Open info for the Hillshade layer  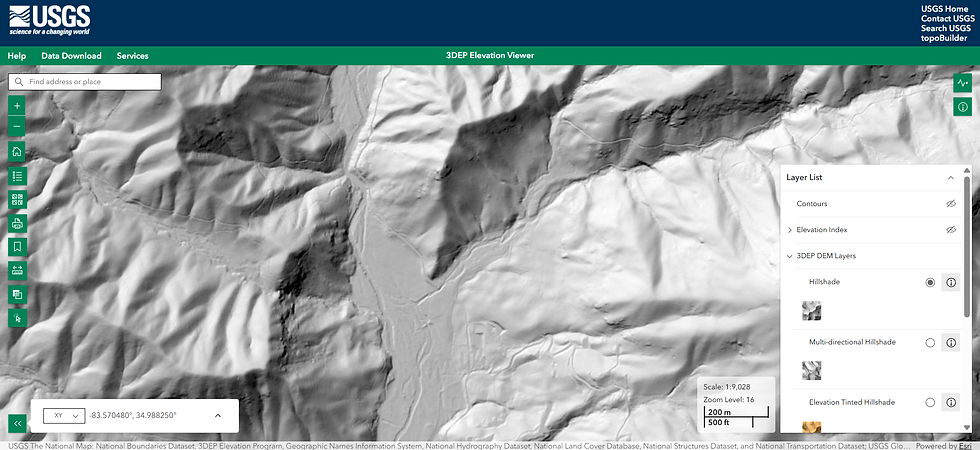pos(951,282)
